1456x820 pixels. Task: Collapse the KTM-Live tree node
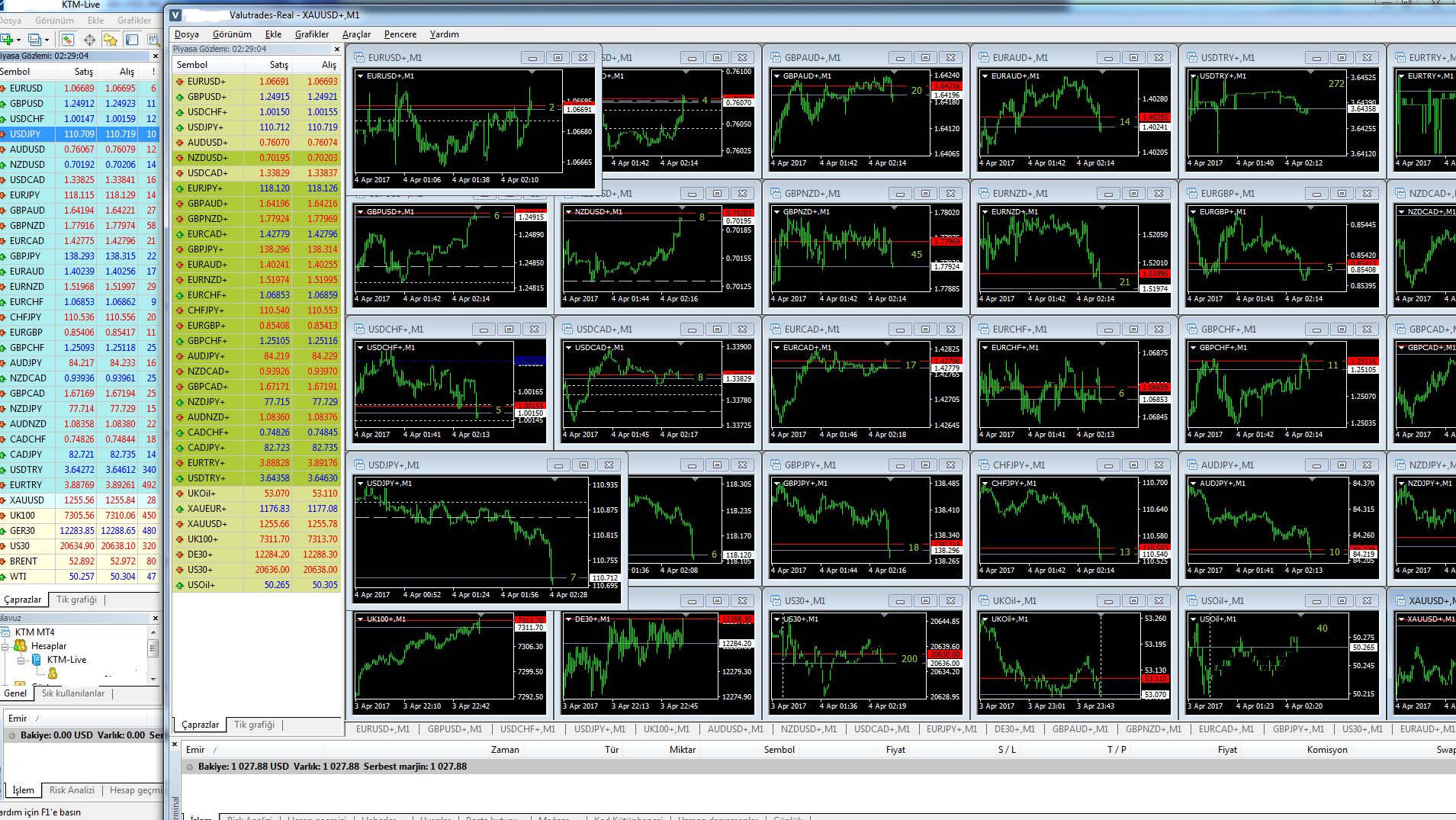pyautogui.click(x=21, y=660)
